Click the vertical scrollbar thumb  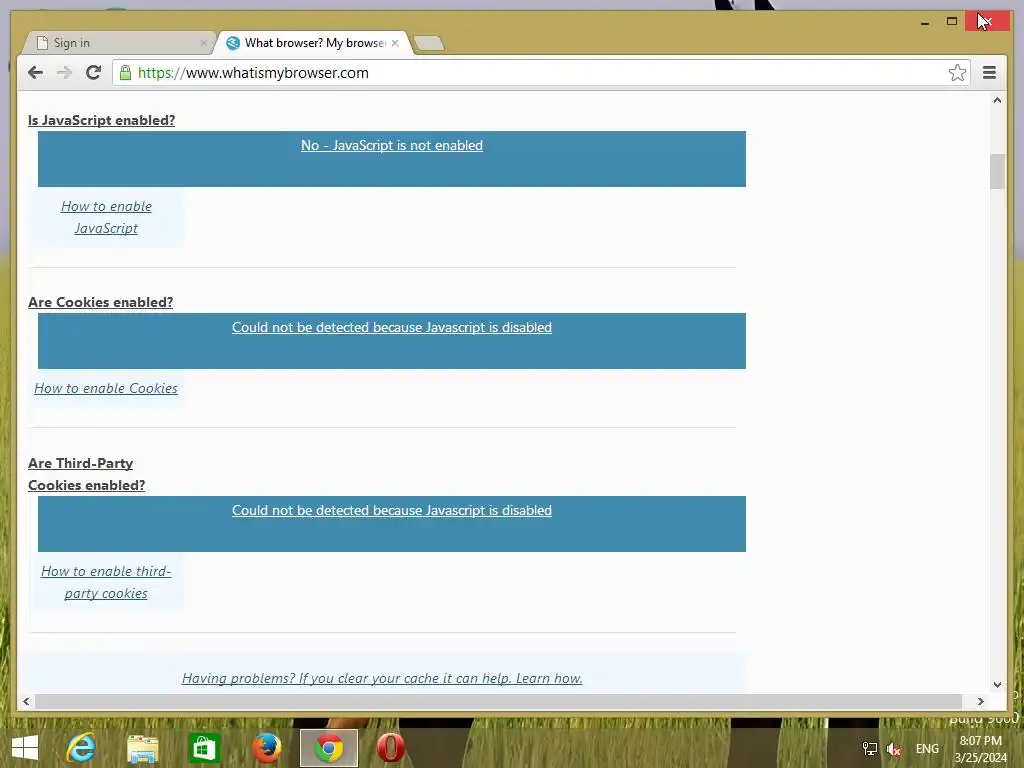click(x=997, y=171)
